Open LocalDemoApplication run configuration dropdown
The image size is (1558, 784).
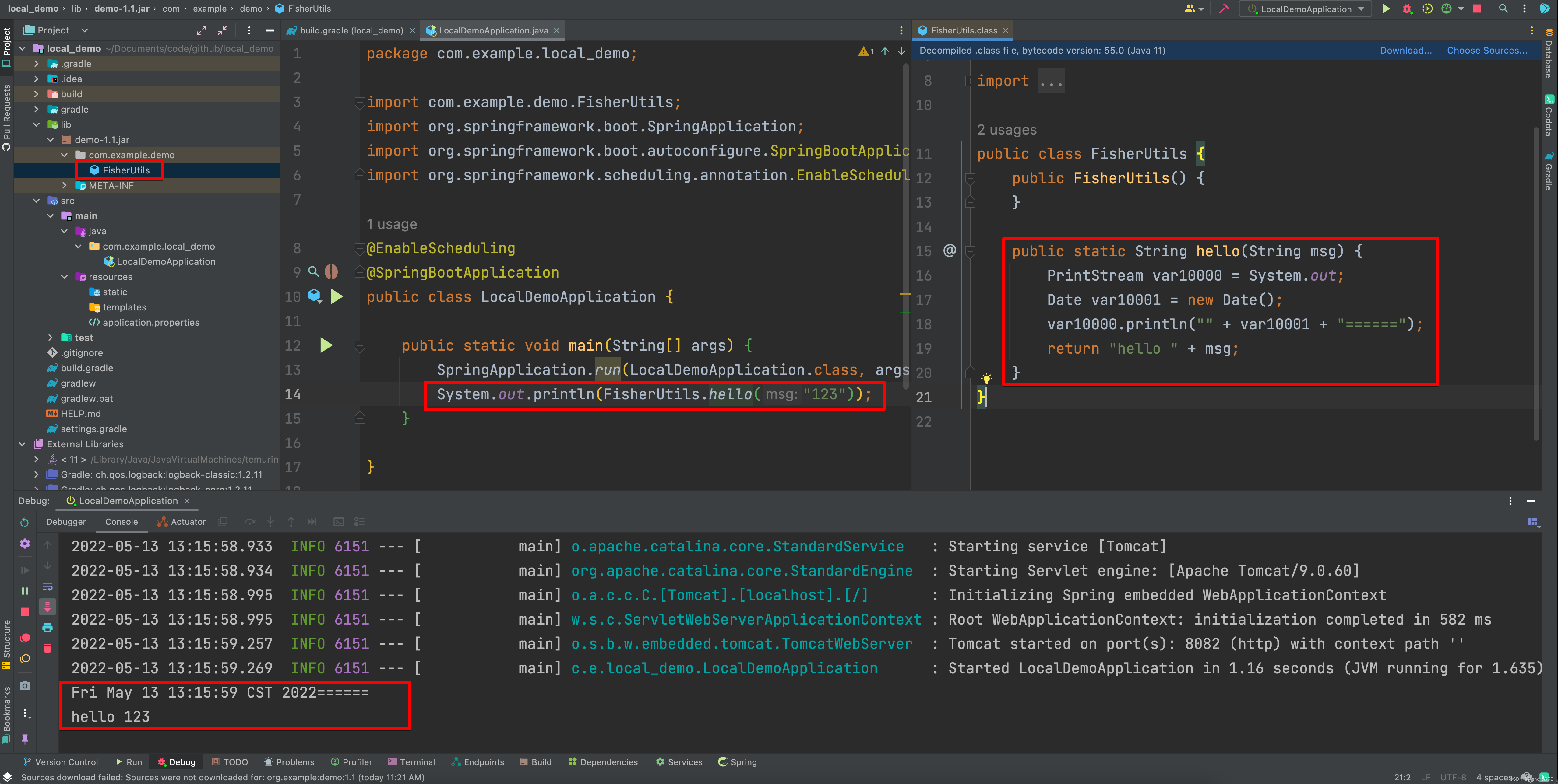click(x=1306, y=9)
